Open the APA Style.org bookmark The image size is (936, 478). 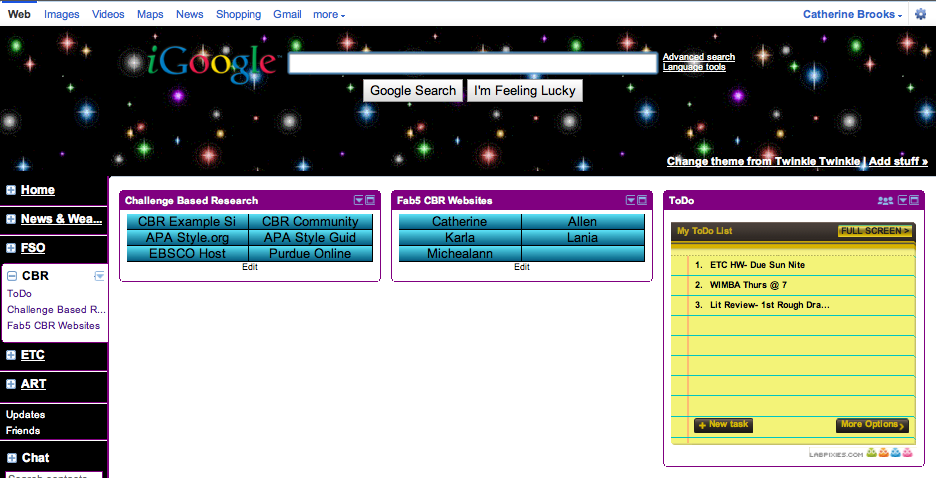pyautogui.click(x=187, y=238)
